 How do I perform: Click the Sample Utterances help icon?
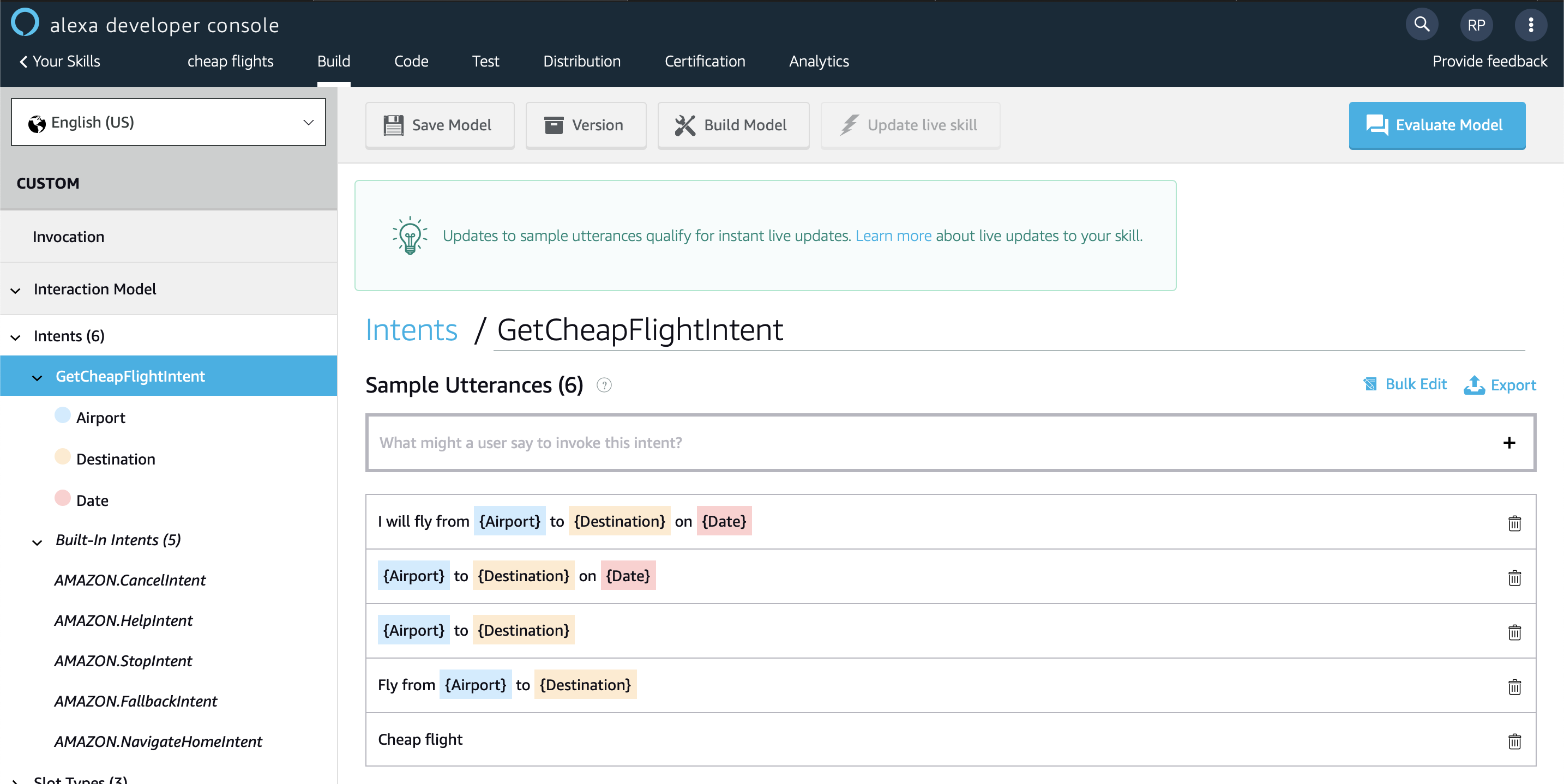tap(604, 385)
